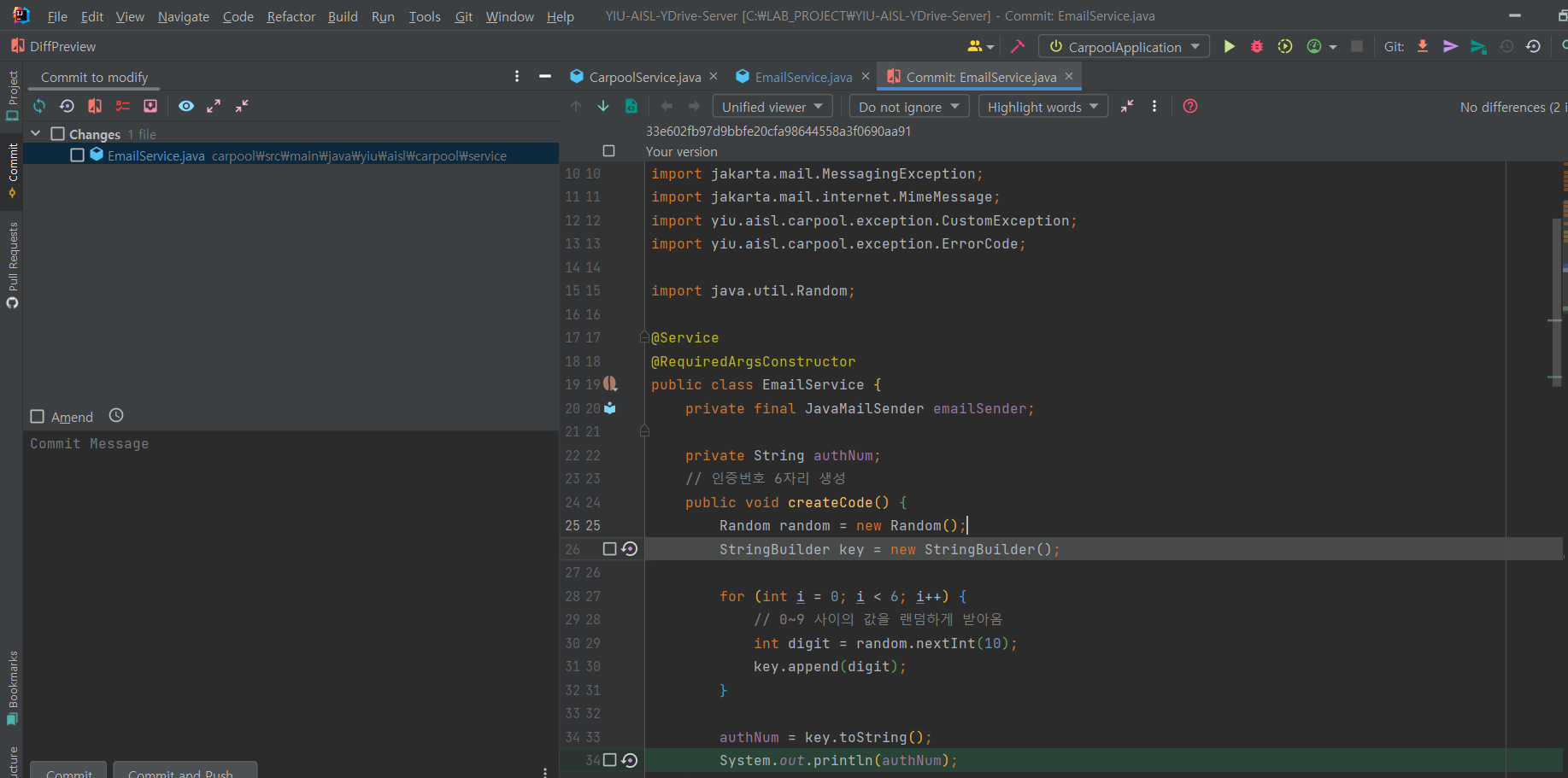Screen dimensions: 1568x778
Task: Run CarpoolApplication with the green play button
Action: (1229, 47)
